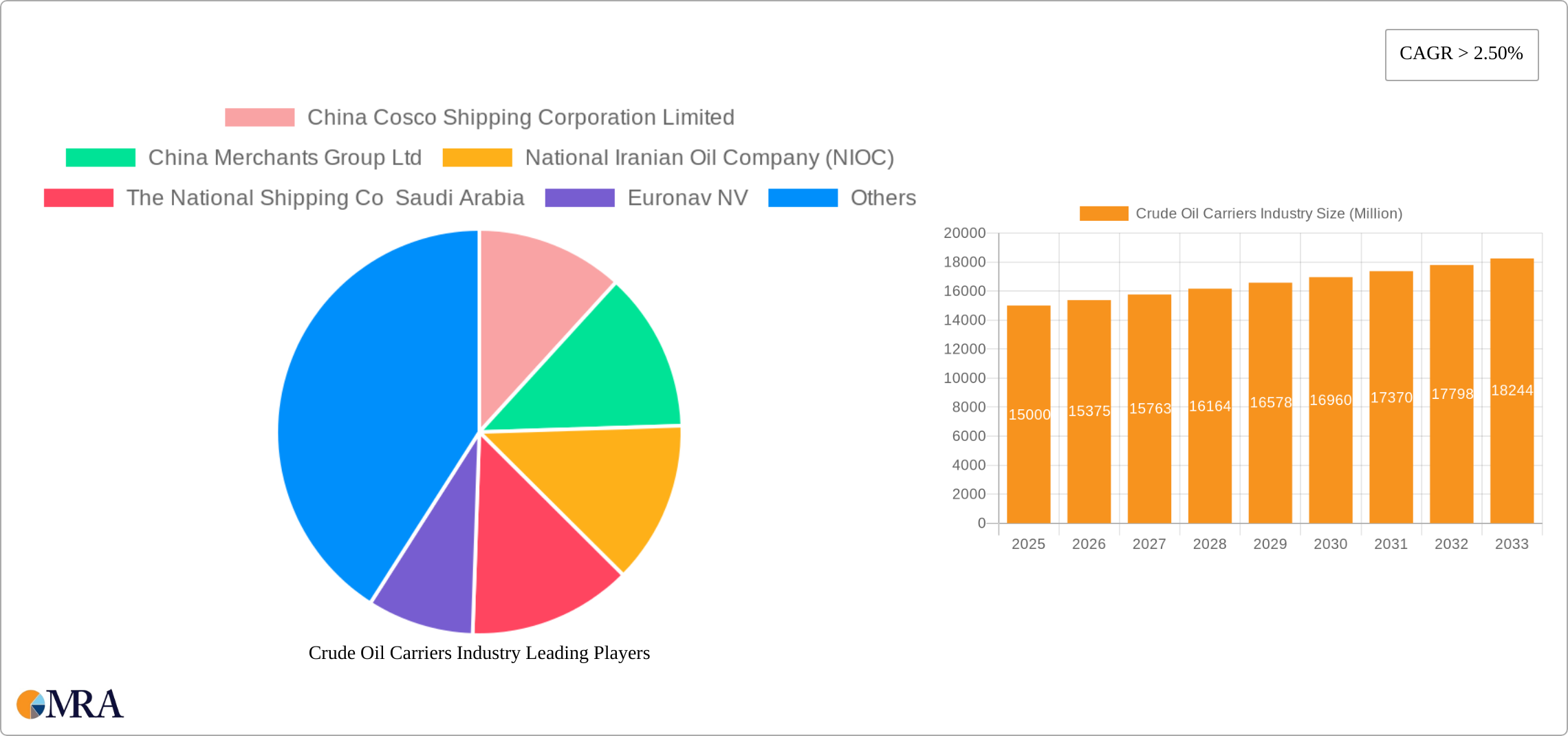
Task: Select the red National Shipping pie slice
Action: point(536,564)
